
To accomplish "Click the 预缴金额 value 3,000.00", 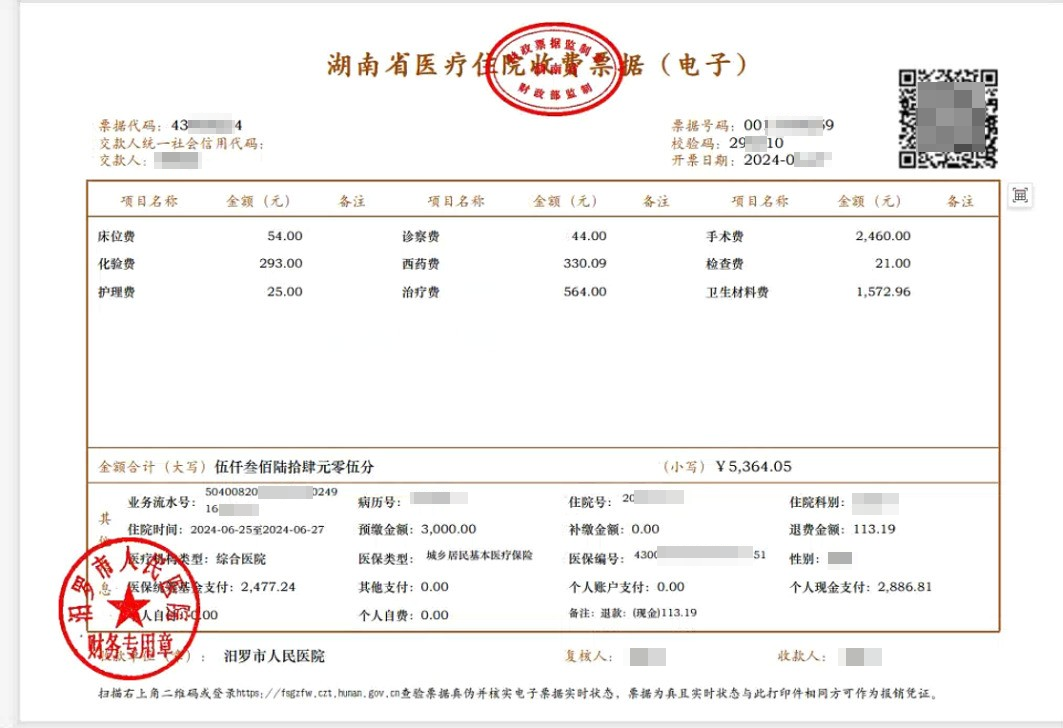I will [x=448, y=529].
